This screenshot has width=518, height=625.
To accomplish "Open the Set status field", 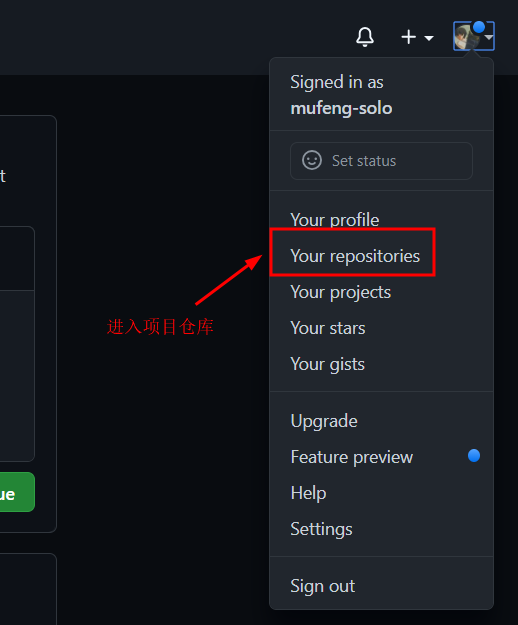I will tap(381, 161).
